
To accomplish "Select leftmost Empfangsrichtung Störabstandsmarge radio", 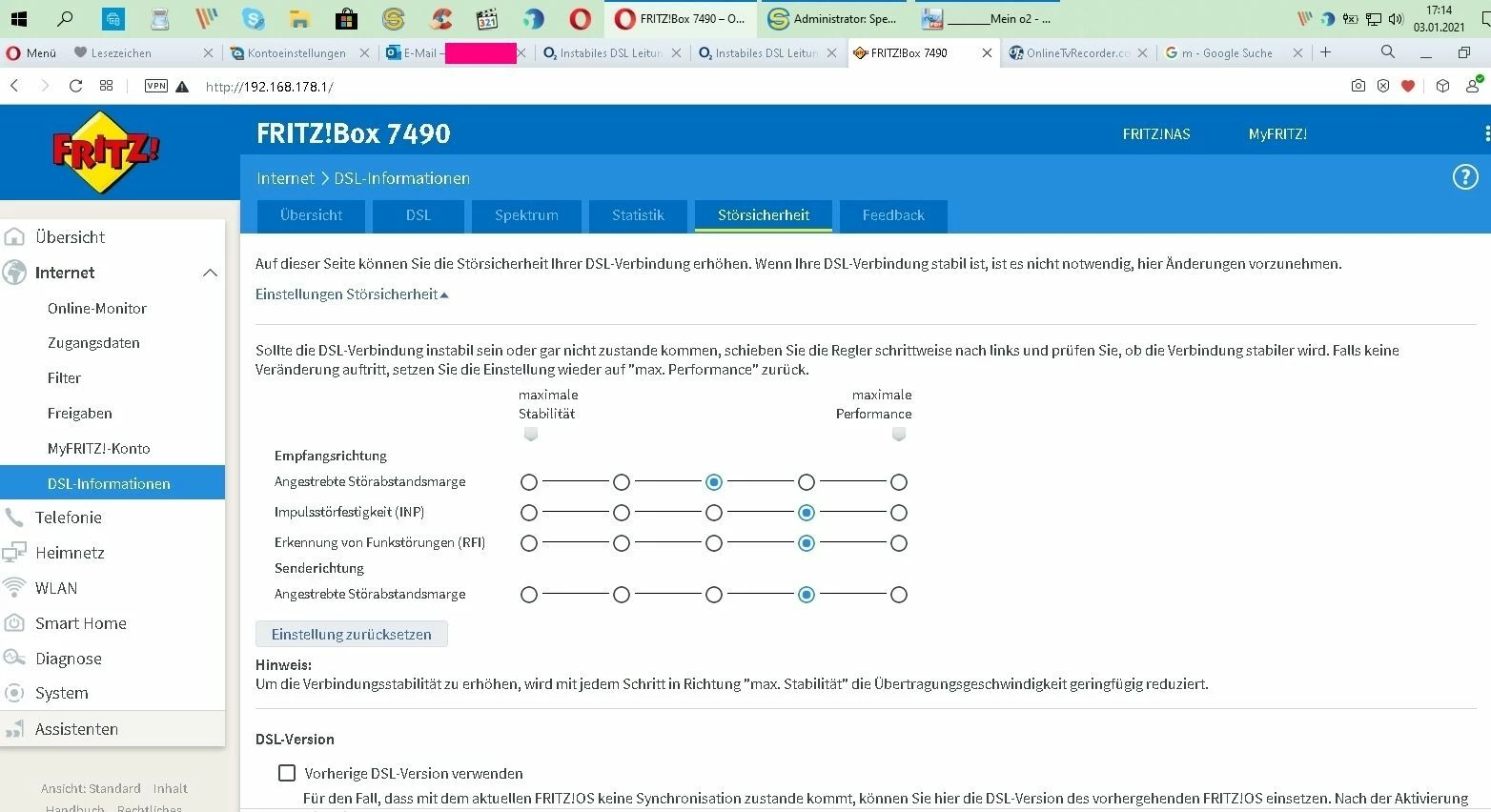I will pyautogui.click(x=529, y=482).
